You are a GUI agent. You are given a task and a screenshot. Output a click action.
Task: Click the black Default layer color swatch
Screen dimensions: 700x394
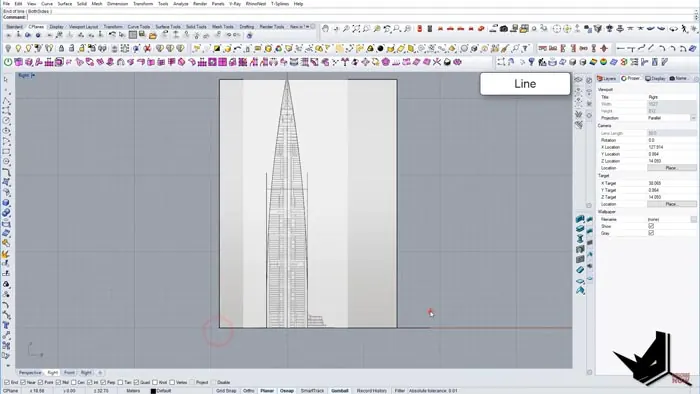click(153, 391)
